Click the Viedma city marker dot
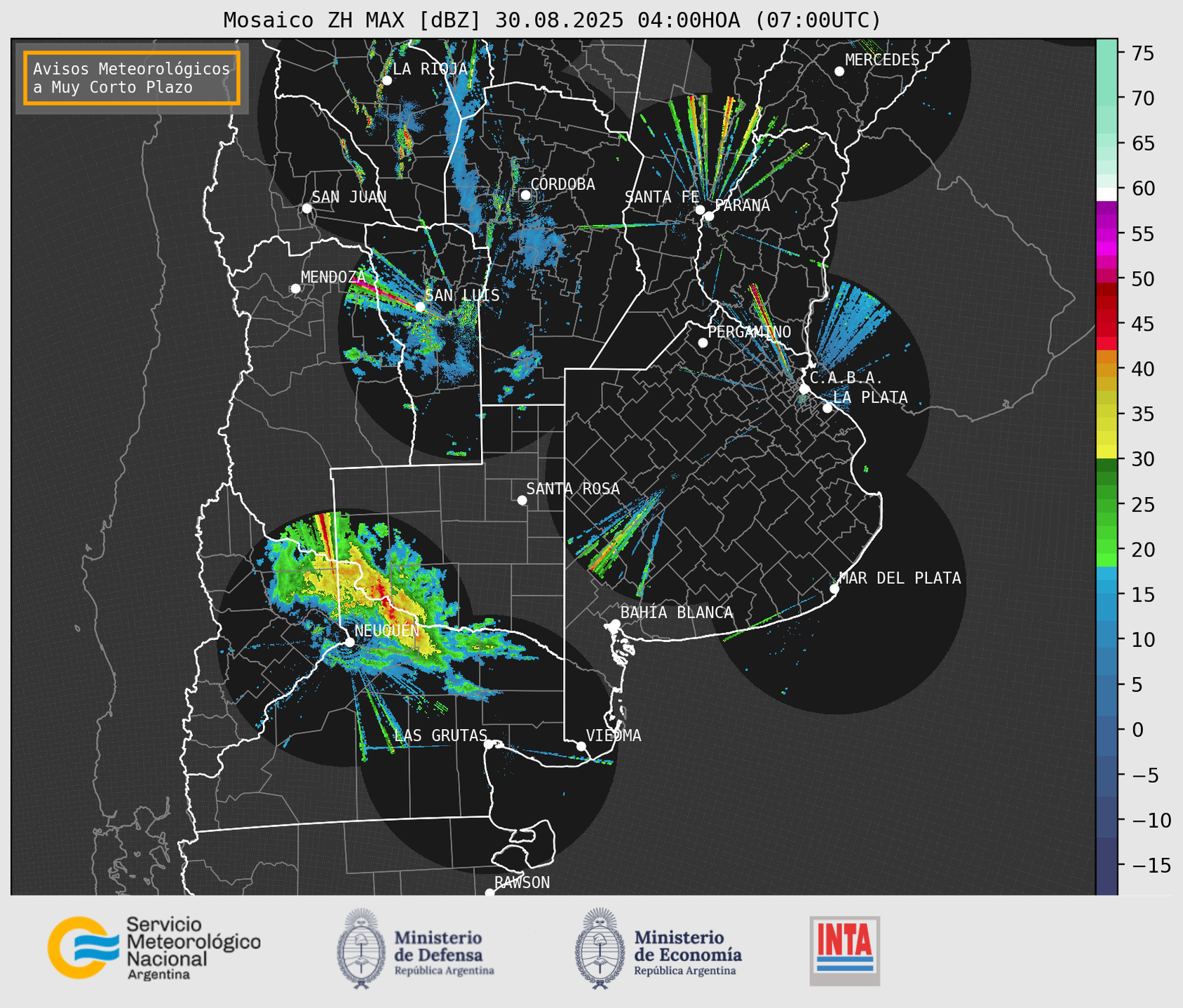The height and width of the screenshot is (1008, 1183). click(x=581, y=746)
